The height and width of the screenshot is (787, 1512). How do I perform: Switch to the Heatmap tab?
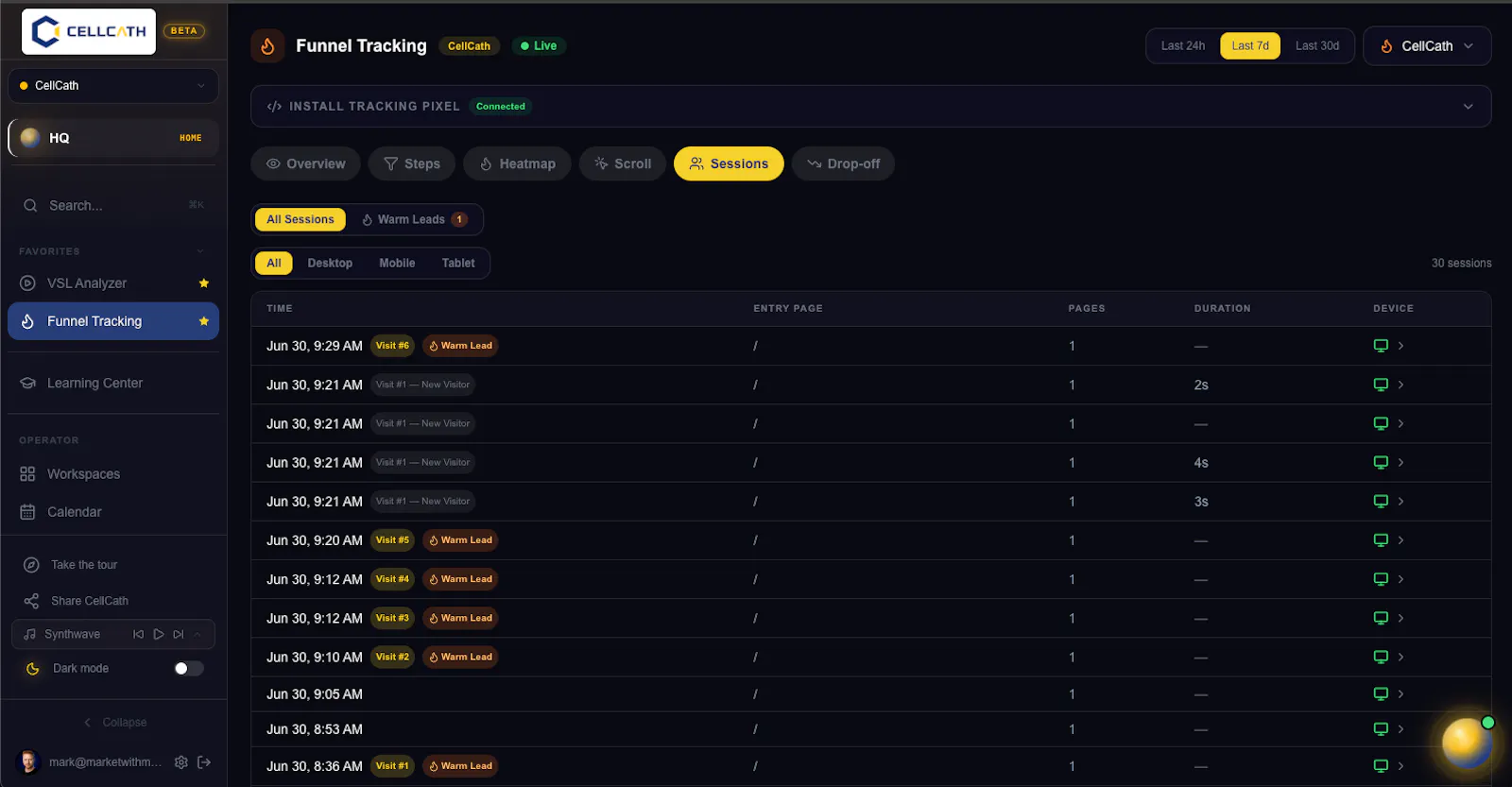point(517,163)
